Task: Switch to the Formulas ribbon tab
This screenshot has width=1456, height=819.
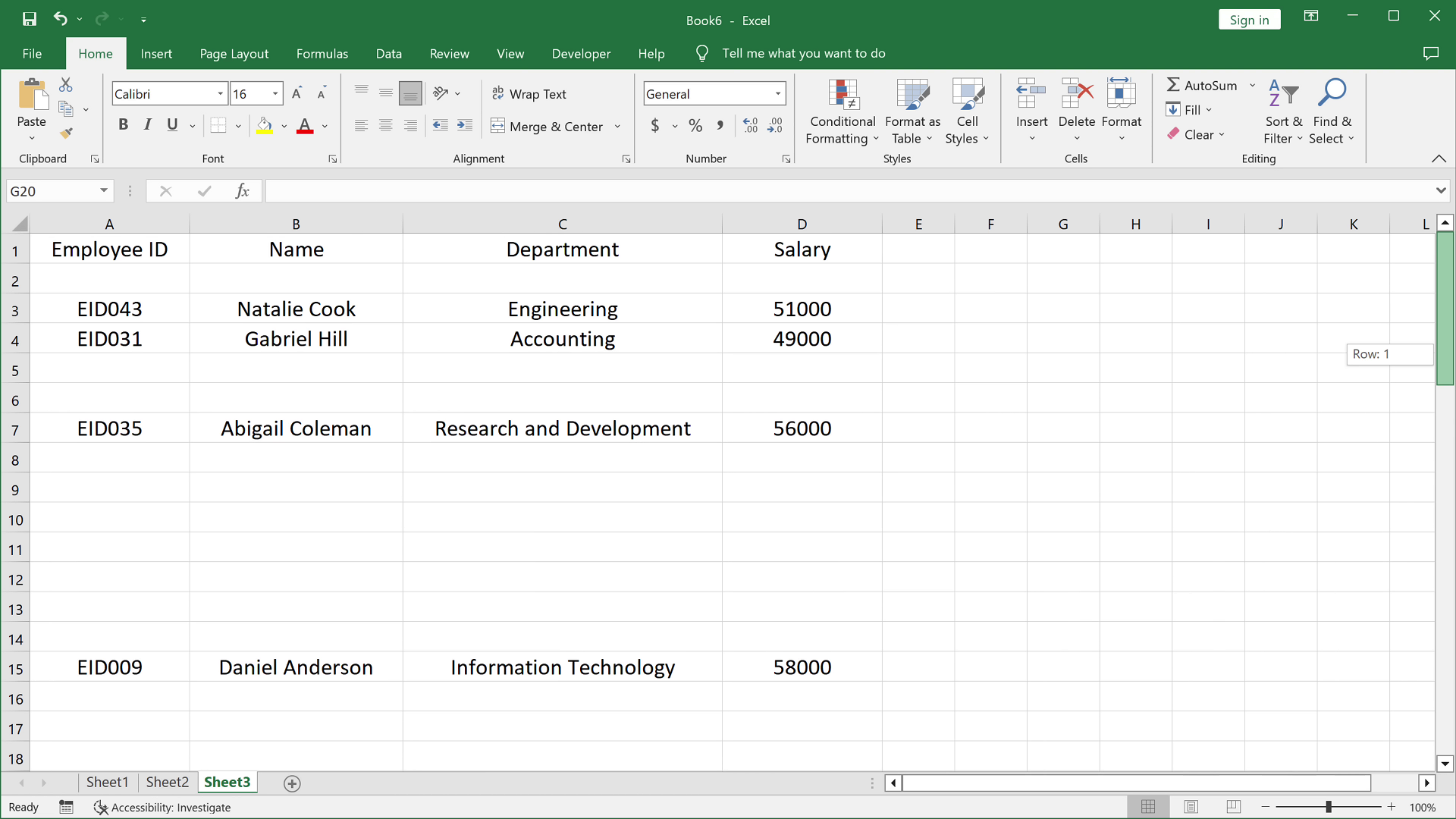Action: click(x=322, y=54)
